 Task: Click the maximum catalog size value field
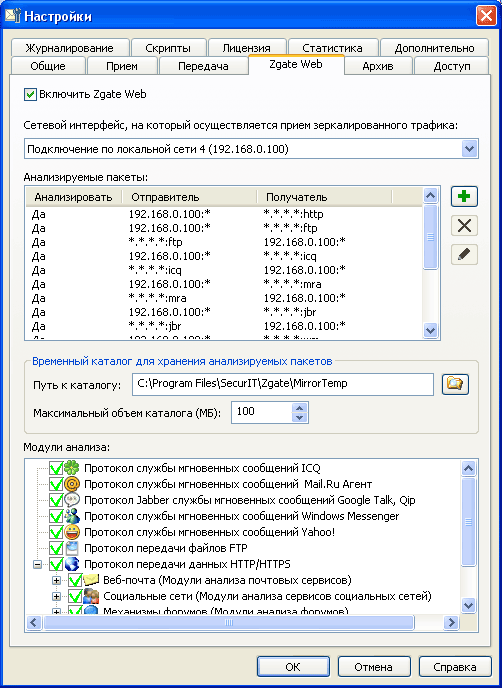pyautogui.click(x=262, y=412)
